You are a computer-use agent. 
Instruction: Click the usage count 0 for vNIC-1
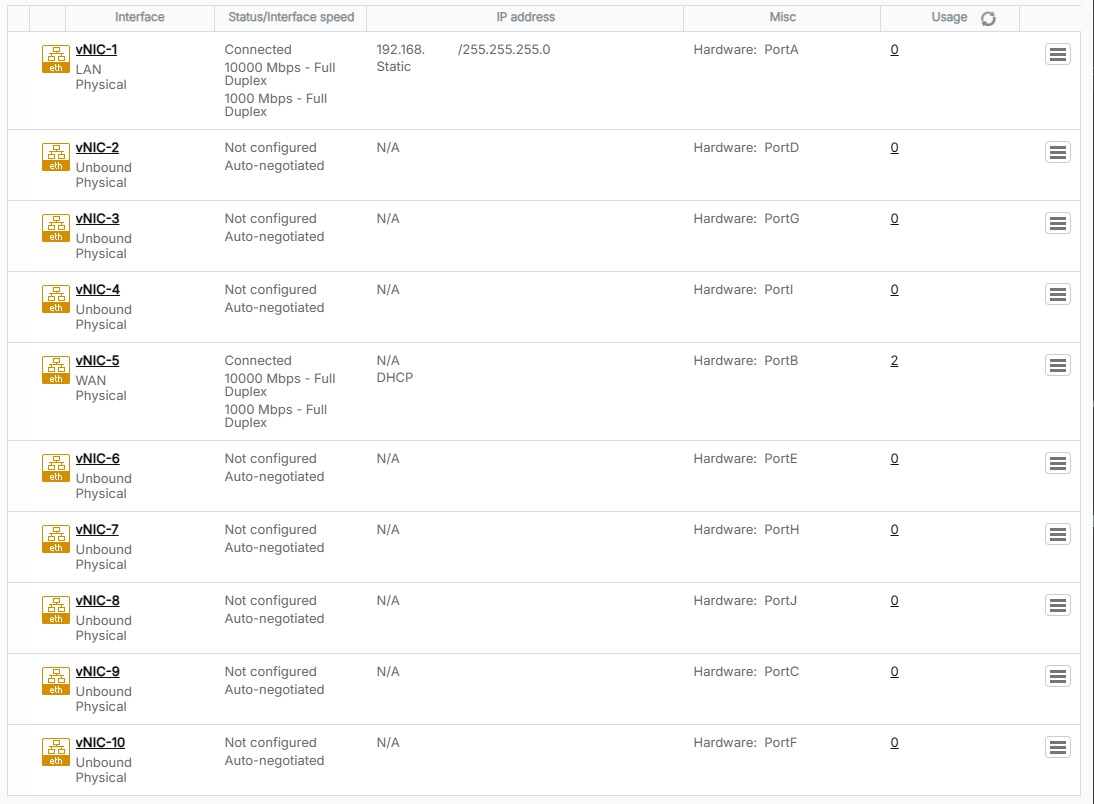(x=894, y=49)
